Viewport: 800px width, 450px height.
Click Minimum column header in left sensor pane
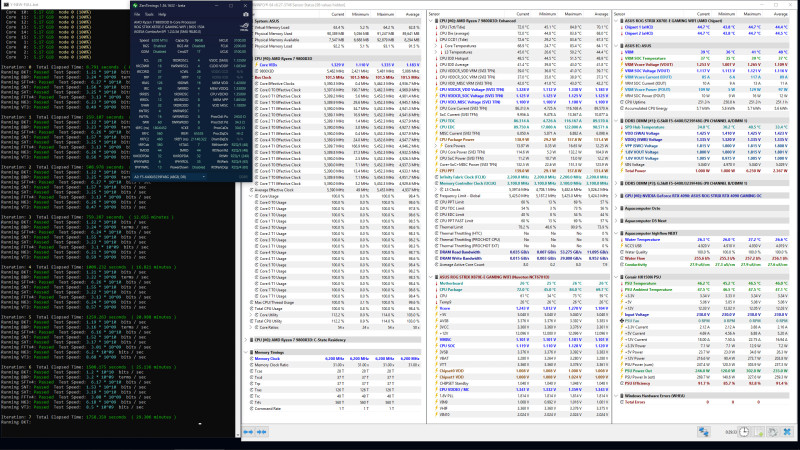click(x=360, y=14)
